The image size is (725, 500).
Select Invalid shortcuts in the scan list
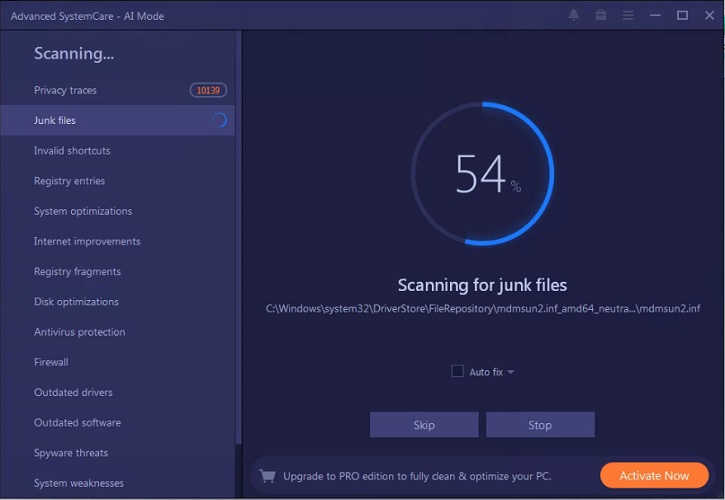pyautogui.click(x=72, y=151)
